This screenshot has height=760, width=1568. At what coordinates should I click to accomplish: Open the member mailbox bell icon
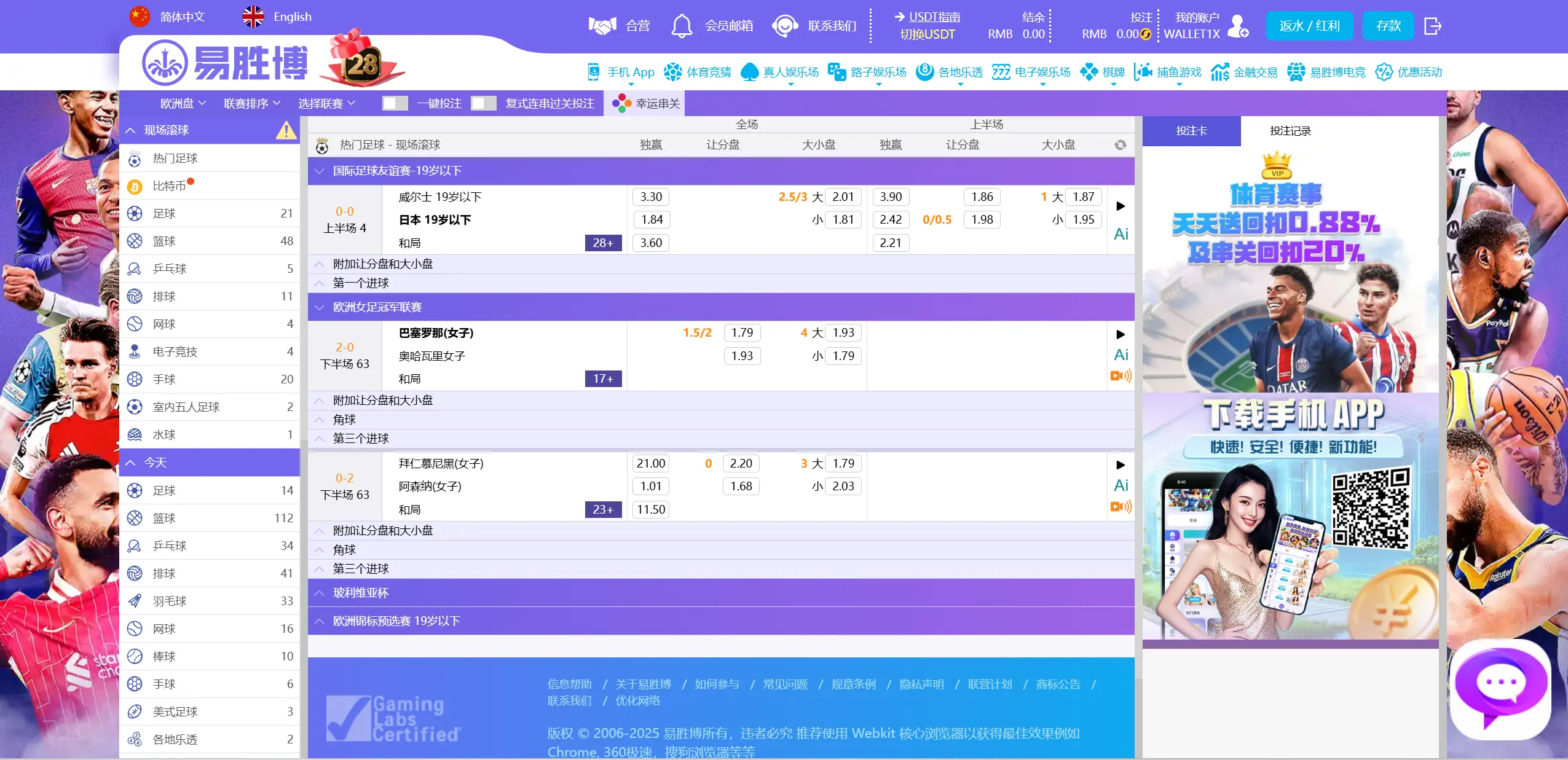[681, 26]
